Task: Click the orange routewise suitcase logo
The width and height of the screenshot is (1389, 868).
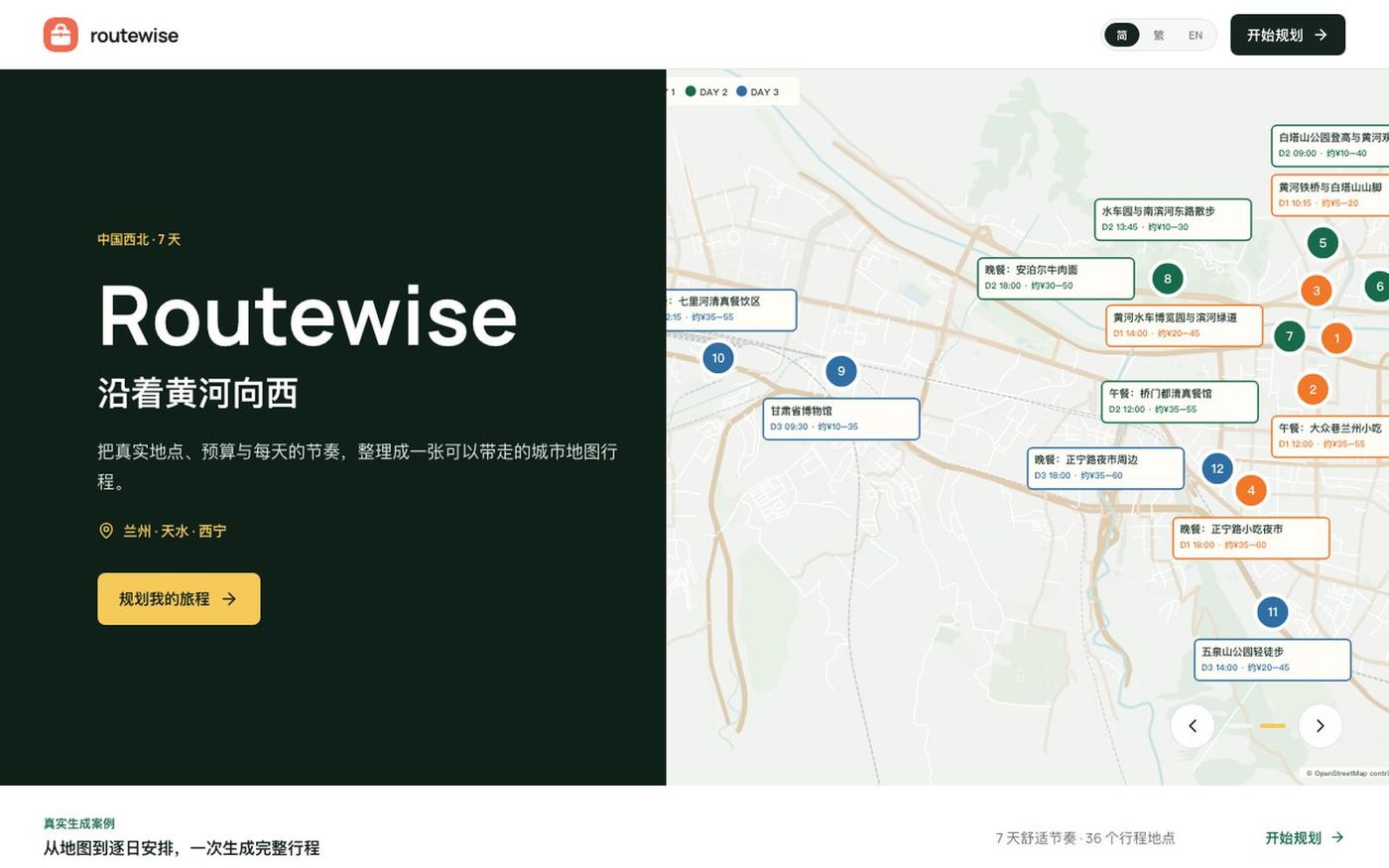Action: 61,35
